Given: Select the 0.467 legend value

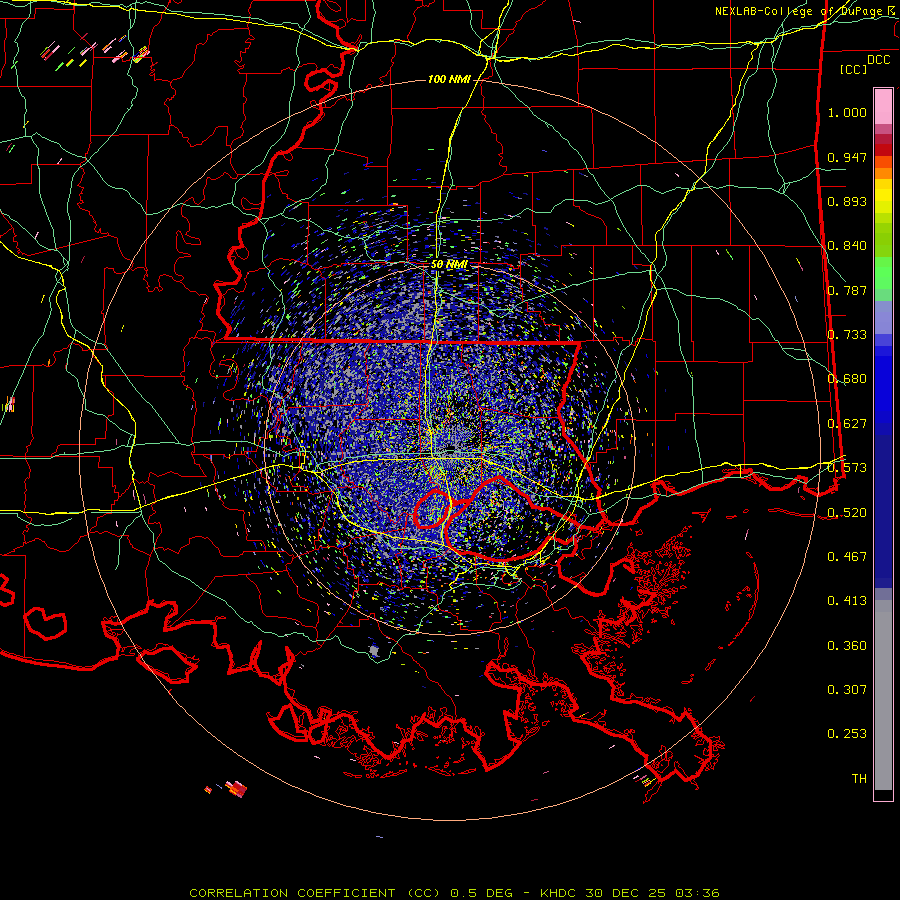Looking at the screenshot, I should click(x=847, y=557).
